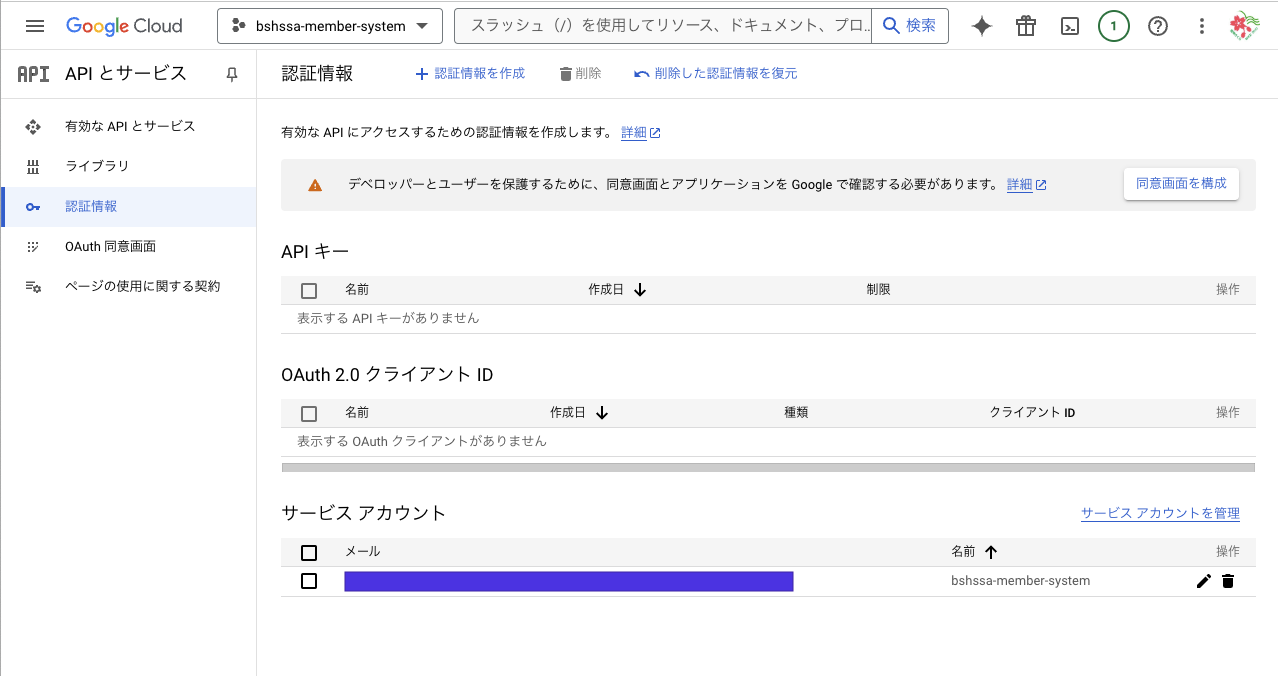Open the 認証情報を作成 dropdown
1278x676 pixels.
click(470, 74)
